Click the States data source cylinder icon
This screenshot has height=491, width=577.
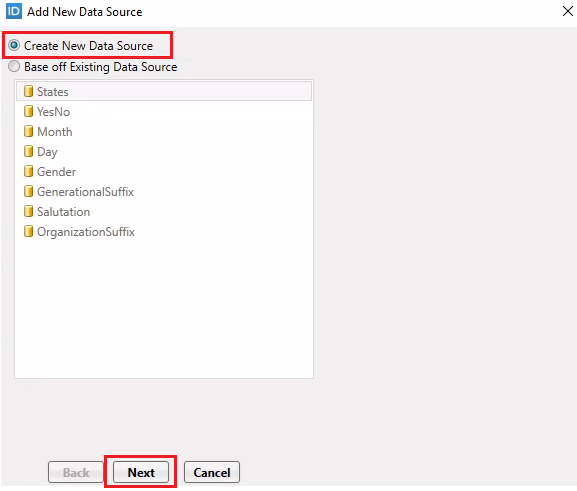pyautogui.click(x=28, y=91)
